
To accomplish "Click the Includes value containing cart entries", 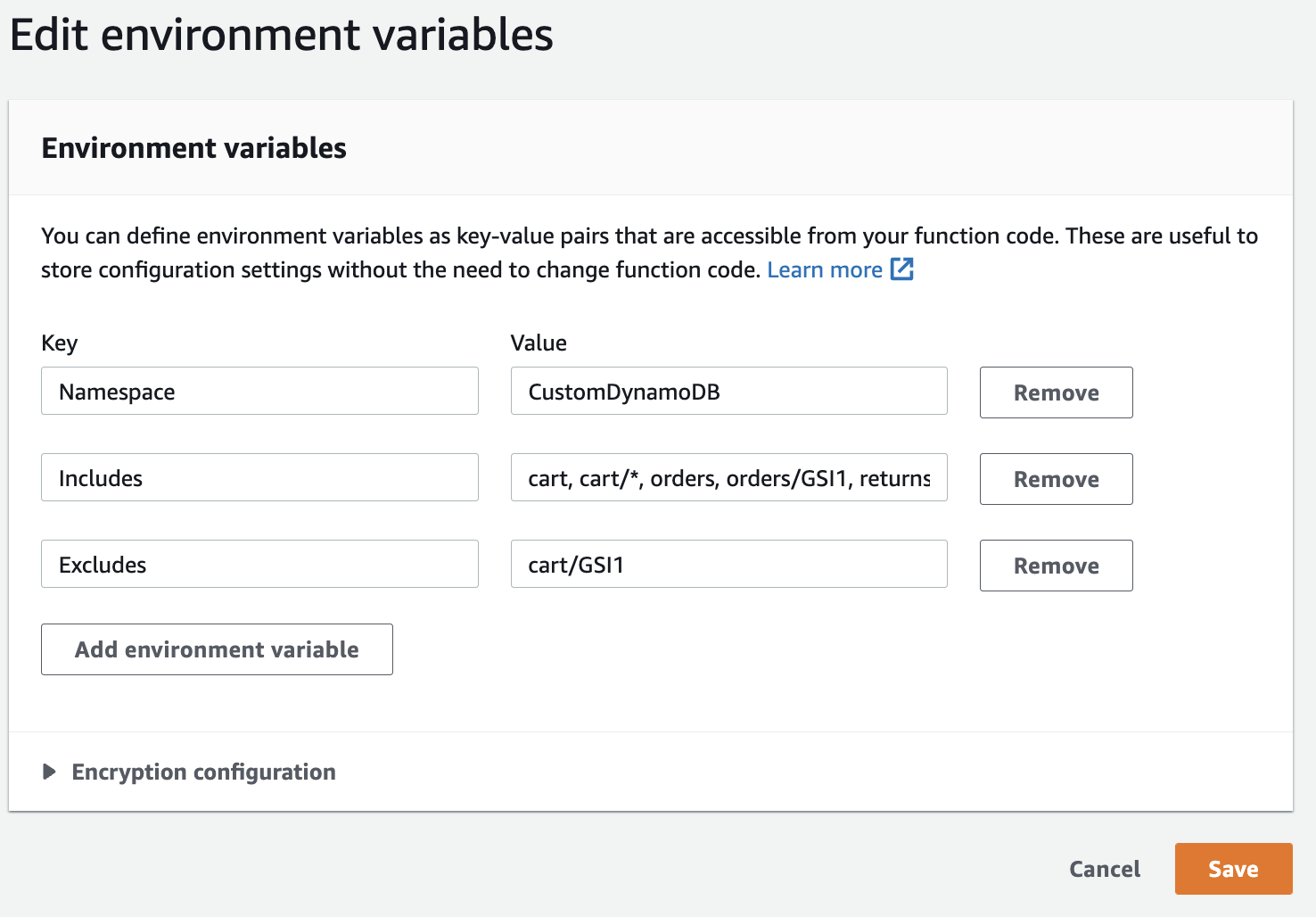I will (x=728, y=477).
